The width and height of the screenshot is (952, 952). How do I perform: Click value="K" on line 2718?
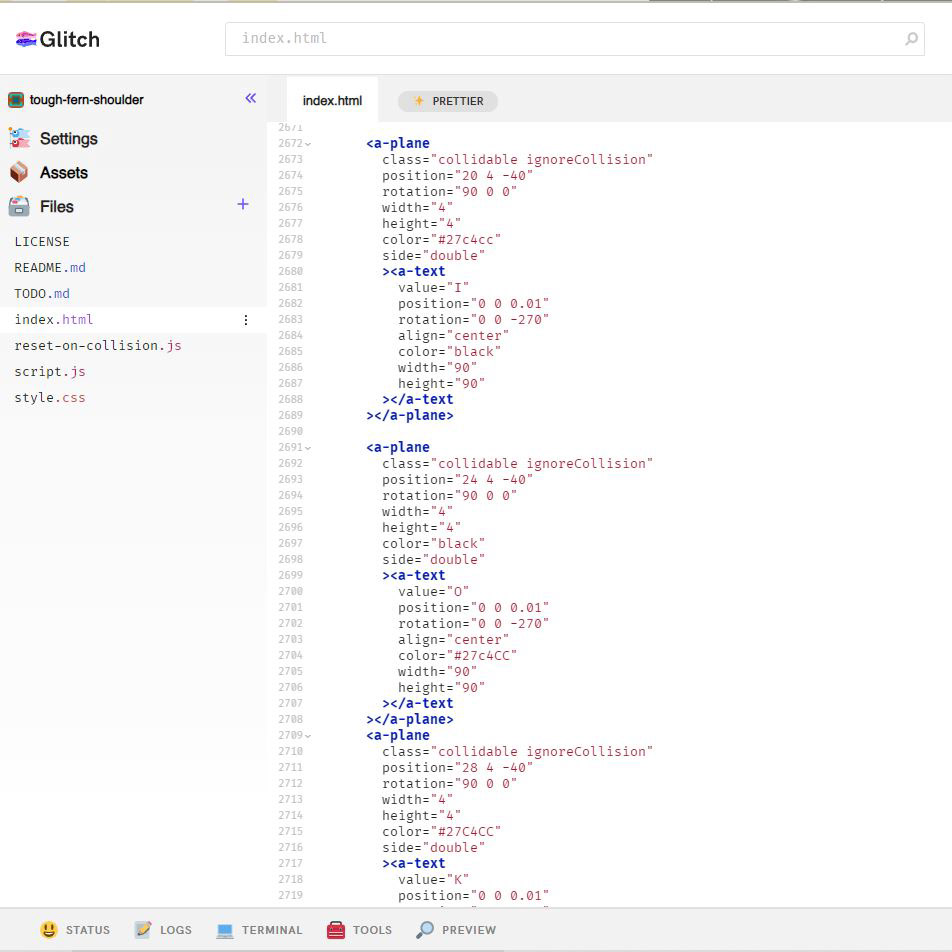click(434, 880)
